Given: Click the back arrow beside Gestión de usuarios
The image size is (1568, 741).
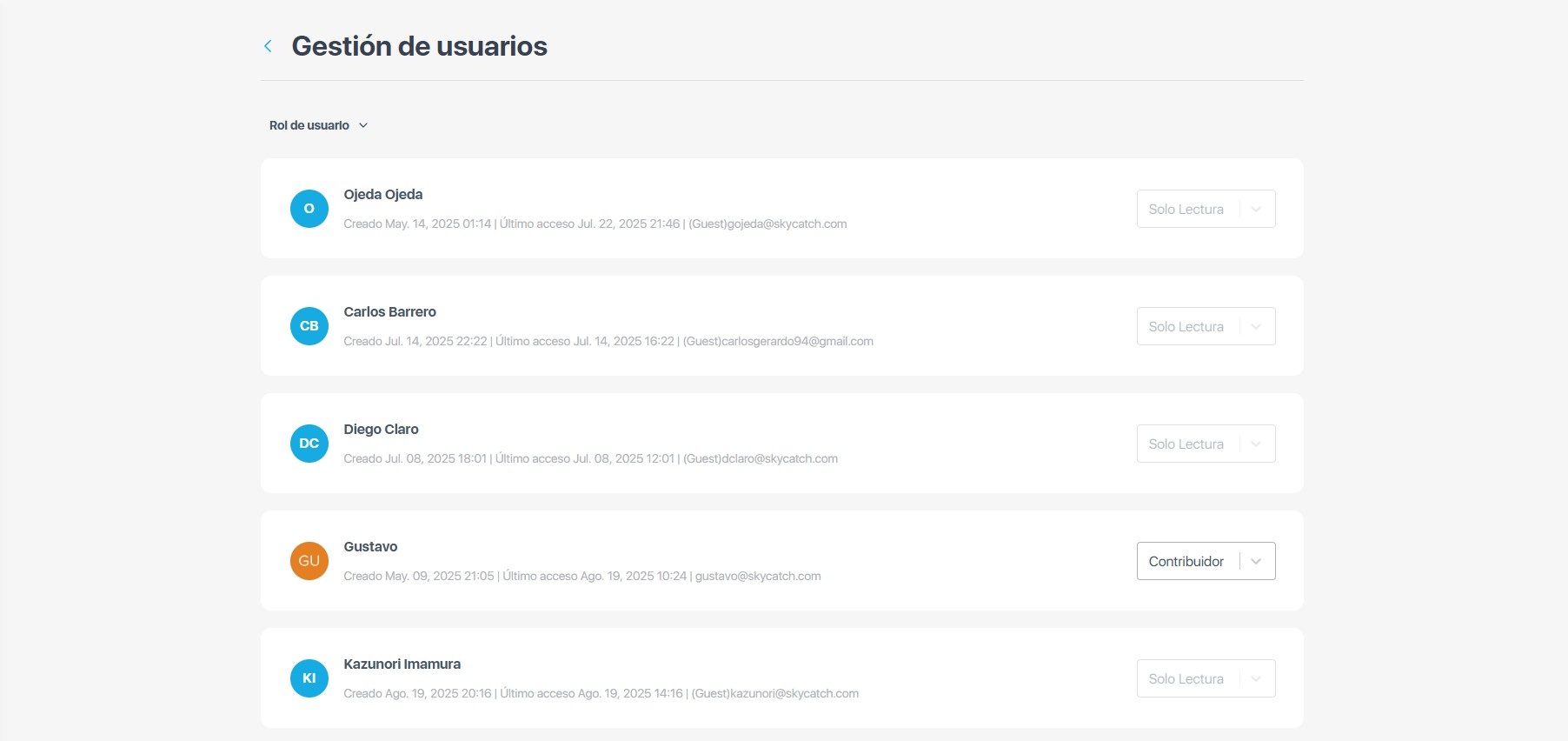Looking at the screenshot, I should click(x=268, y=46).
